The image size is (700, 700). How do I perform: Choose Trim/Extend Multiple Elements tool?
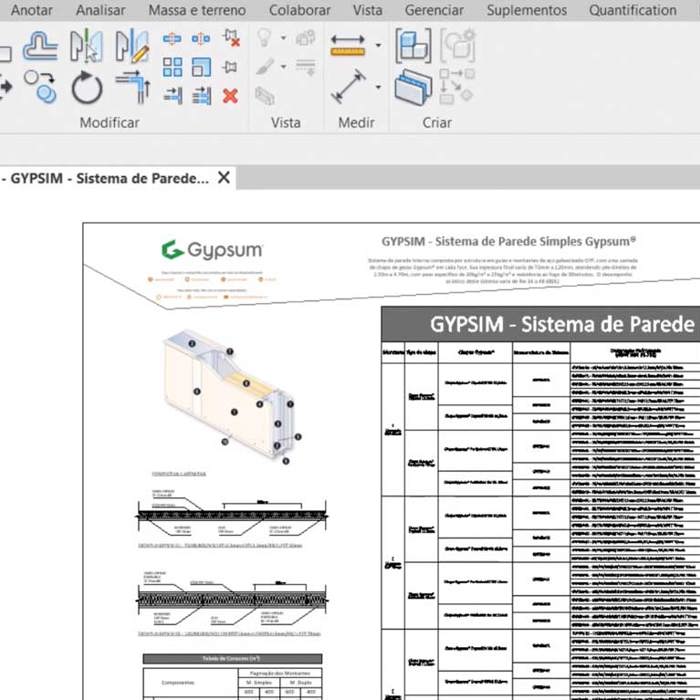[x=201, y=96]
